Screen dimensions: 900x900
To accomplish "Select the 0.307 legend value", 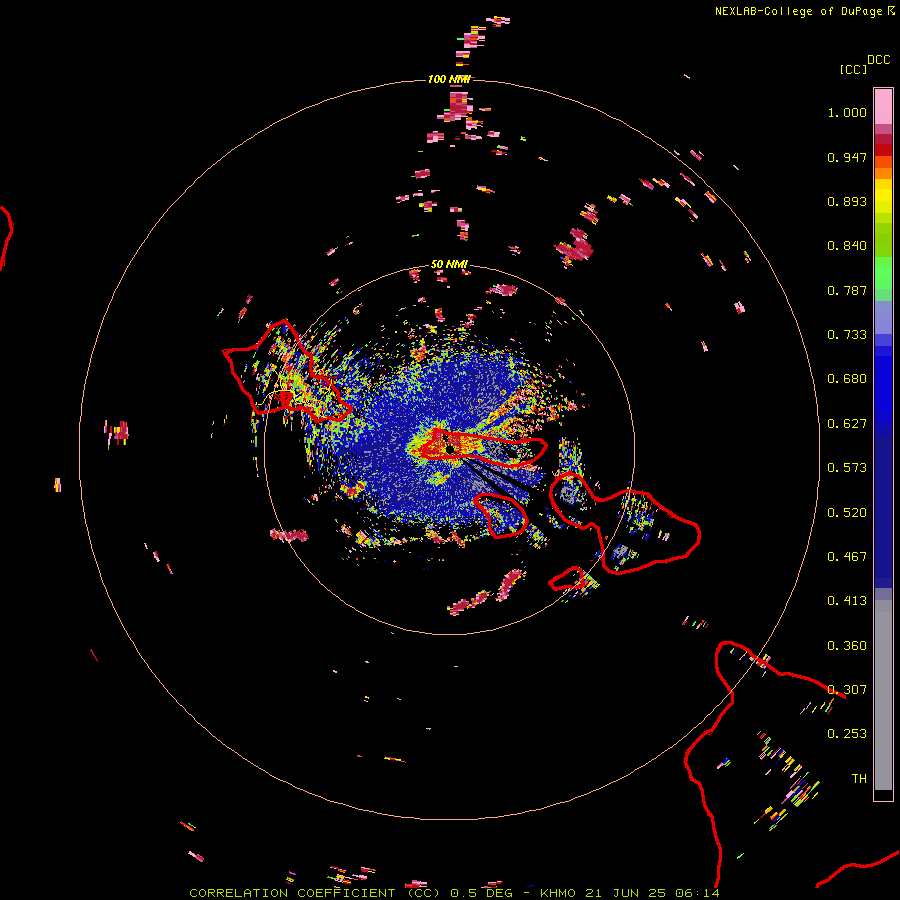I will coord(847,690).
